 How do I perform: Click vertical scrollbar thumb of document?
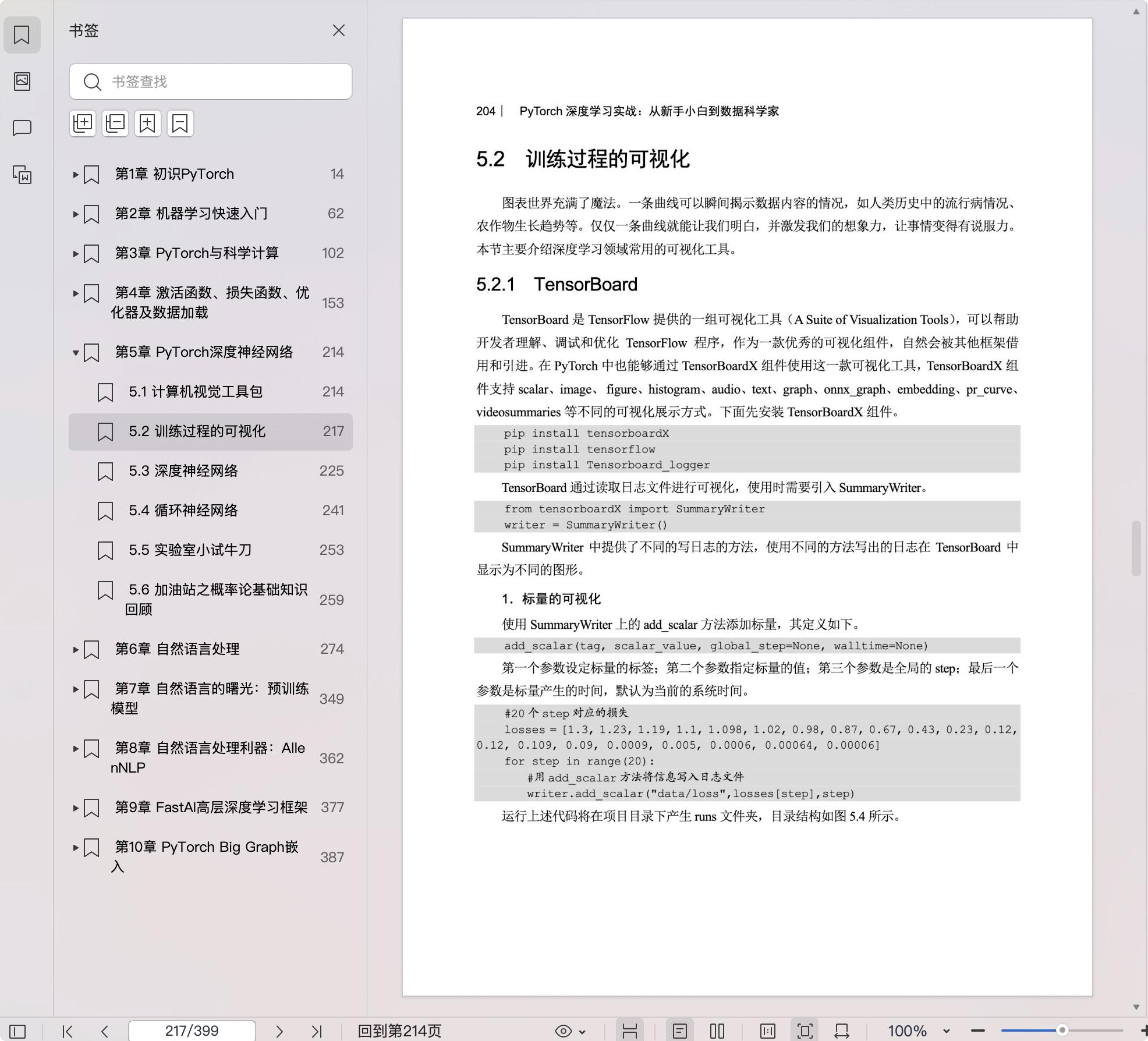pos(1136,548)
